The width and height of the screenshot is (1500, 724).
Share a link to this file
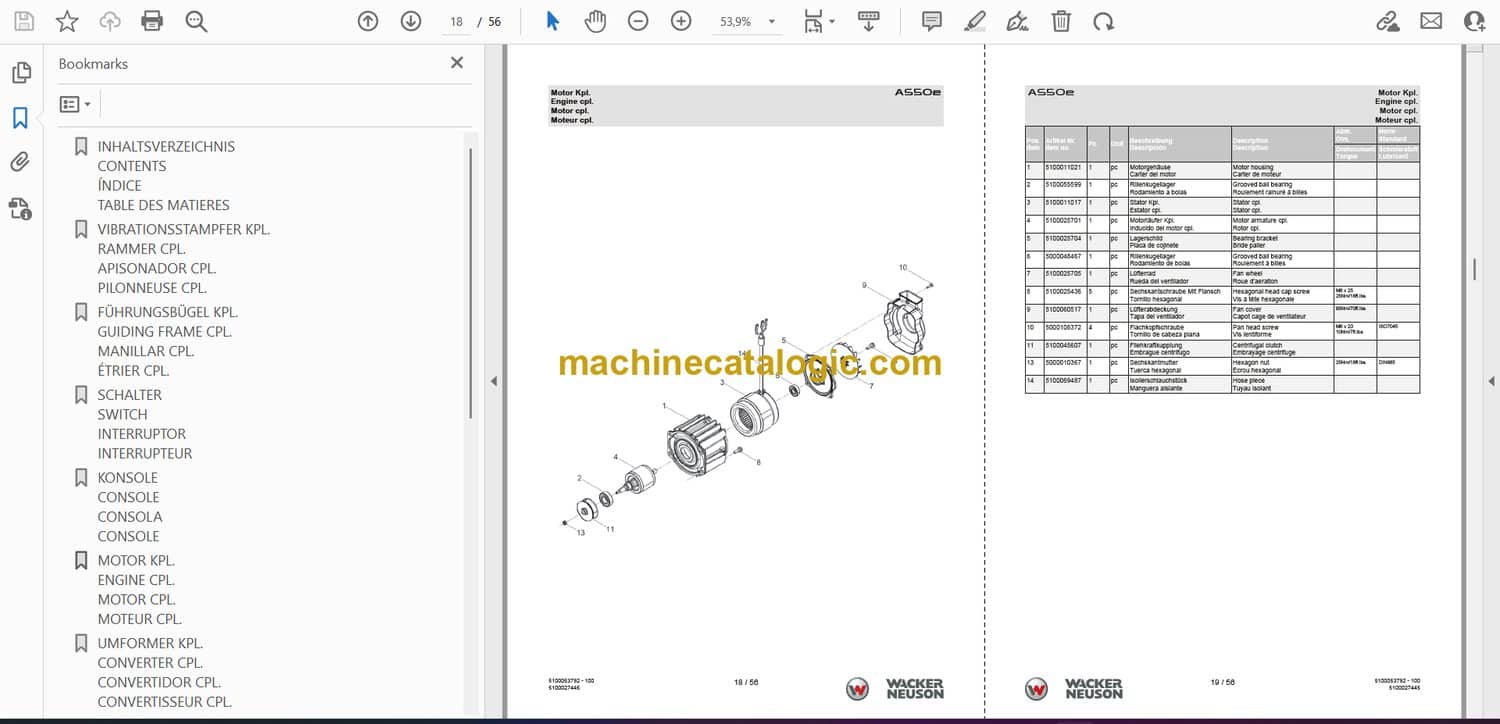[1388, 21]
